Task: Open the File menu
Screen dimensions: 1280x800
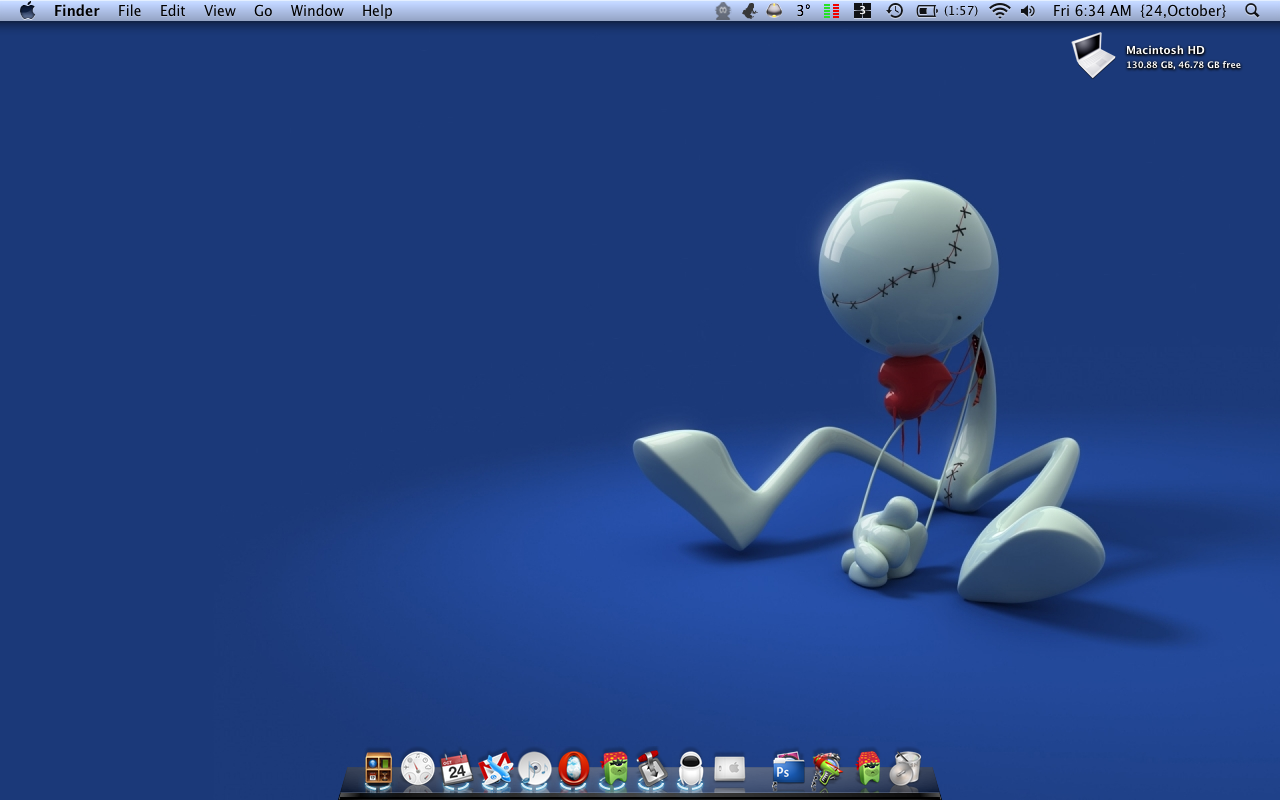Action: tap(129, 11)
